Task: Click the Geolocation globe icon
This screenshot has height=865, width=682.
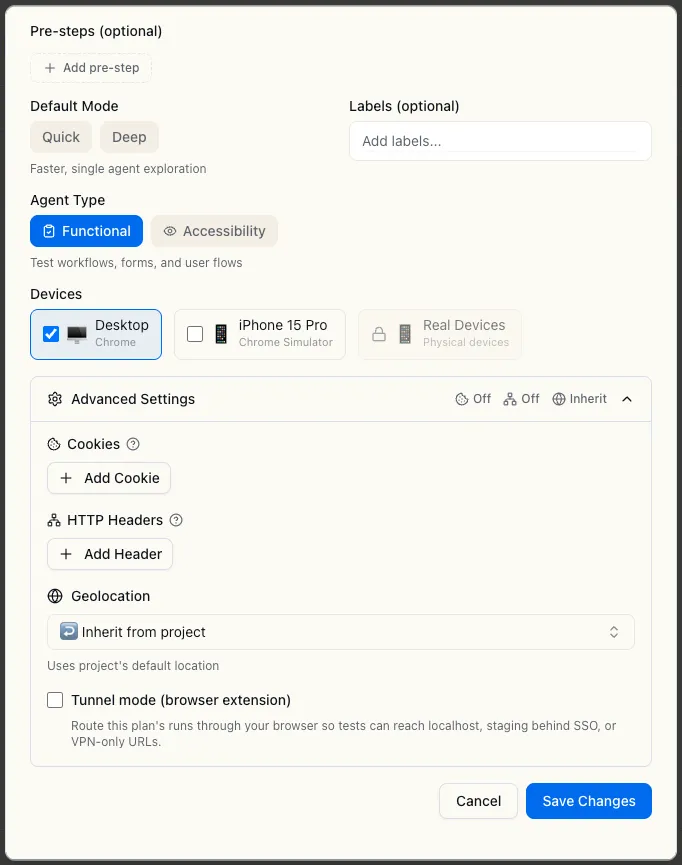Action: (53, 596)
